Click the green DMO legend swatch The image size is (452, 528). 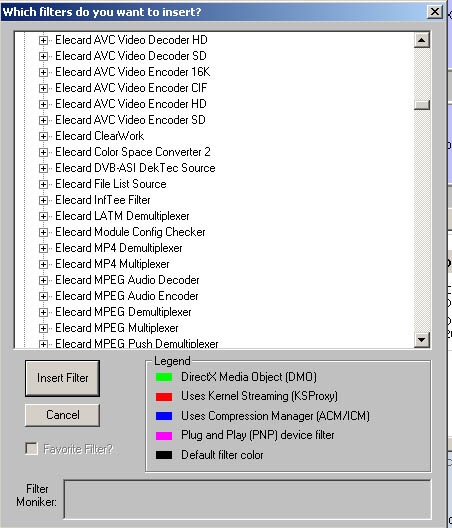pyautogui.click(x=164, y=377)
